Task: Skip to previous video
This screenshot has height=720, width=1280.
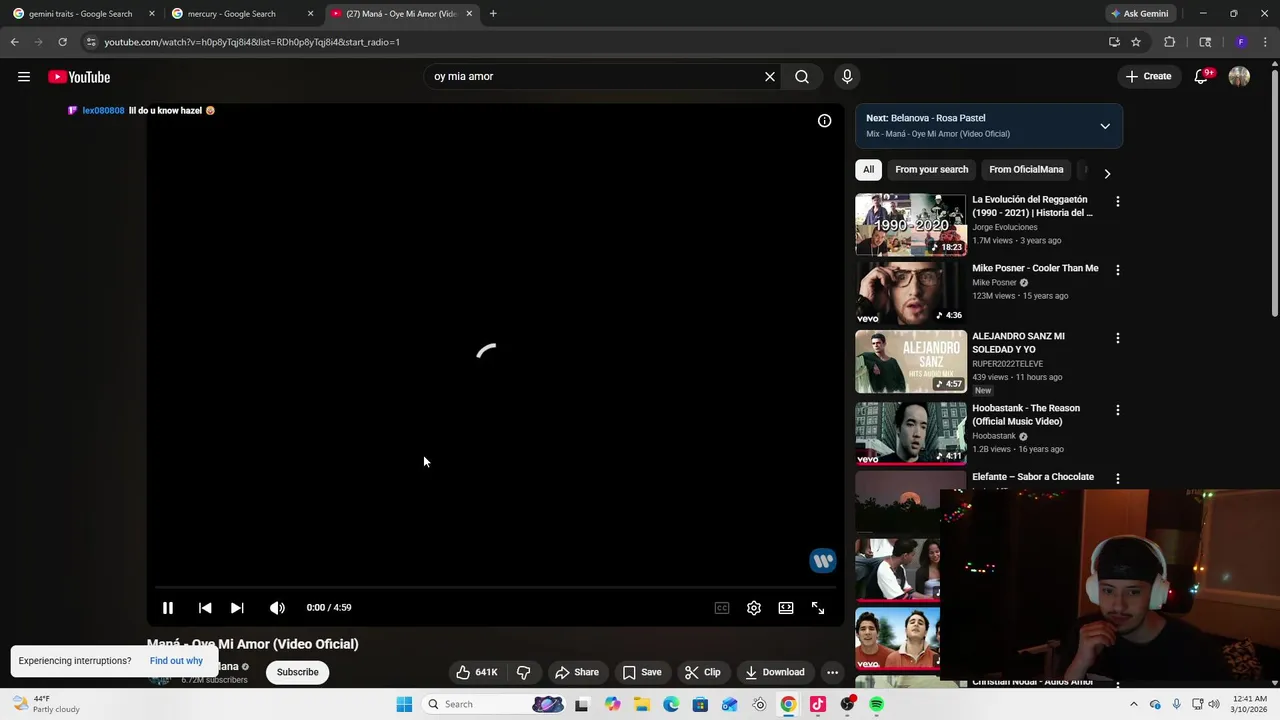Action: (205, 608)
